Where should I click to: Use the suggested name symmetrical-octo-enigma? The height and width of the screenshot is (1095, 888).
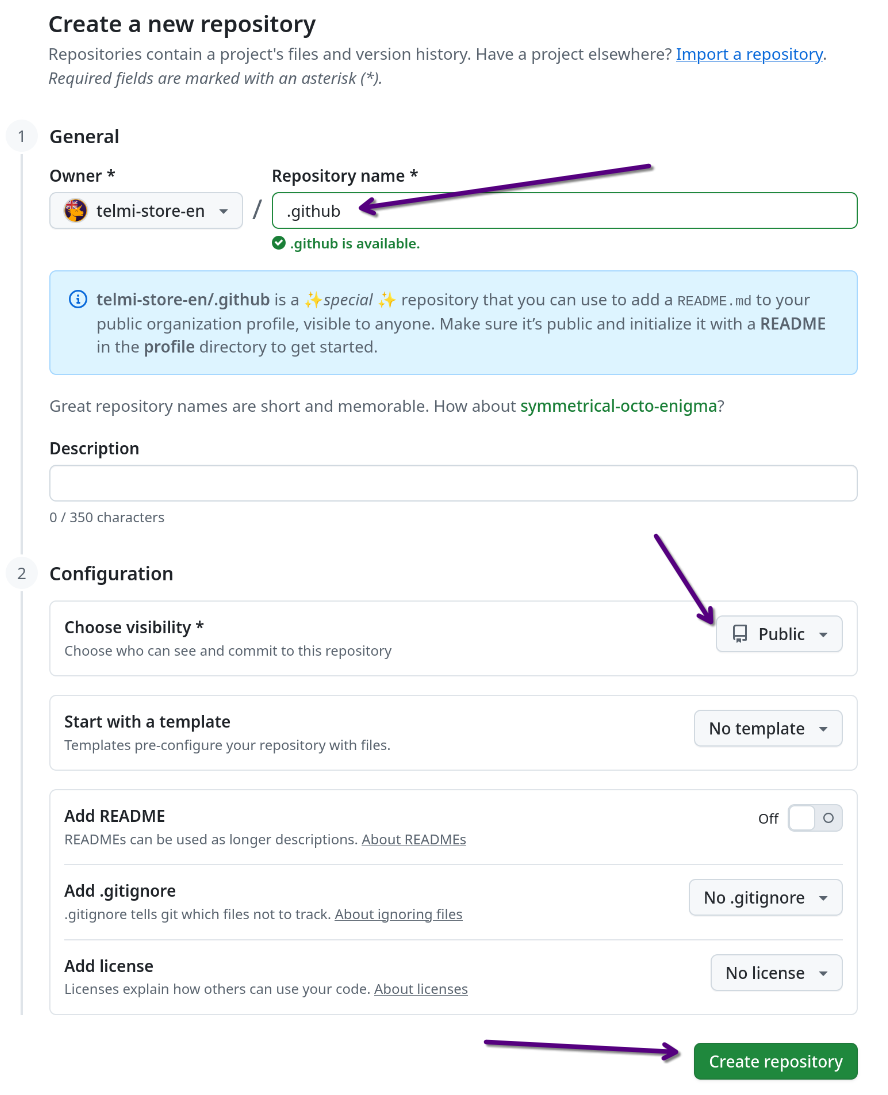(617, 407)
